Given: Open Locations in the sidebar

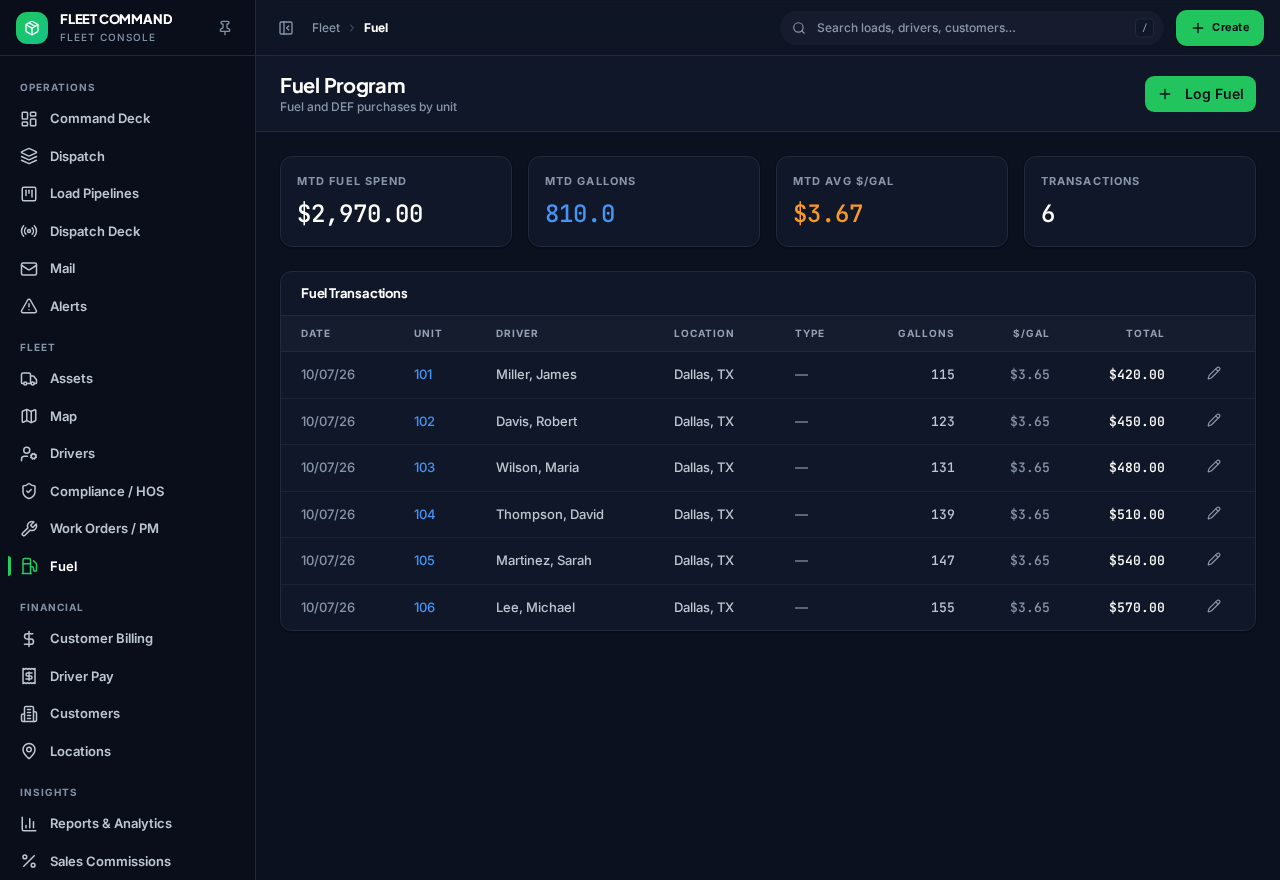Looking at the screenshot, I should click(128, 751).
